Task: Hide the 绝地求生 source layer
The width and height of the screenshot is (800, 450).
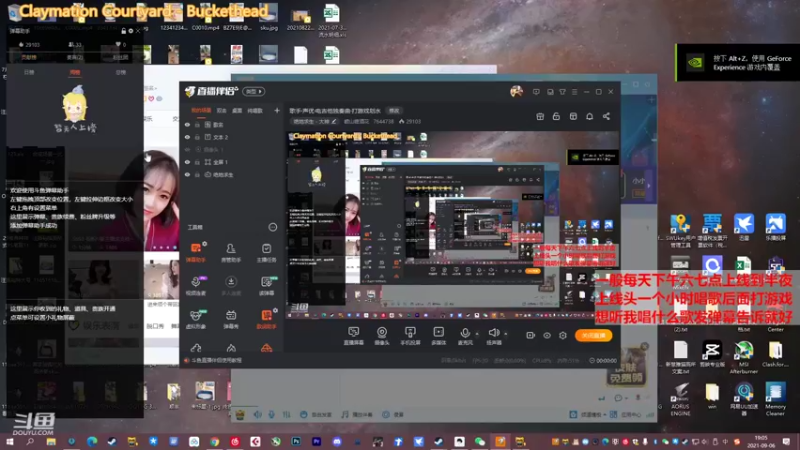Action: [187, 174]
